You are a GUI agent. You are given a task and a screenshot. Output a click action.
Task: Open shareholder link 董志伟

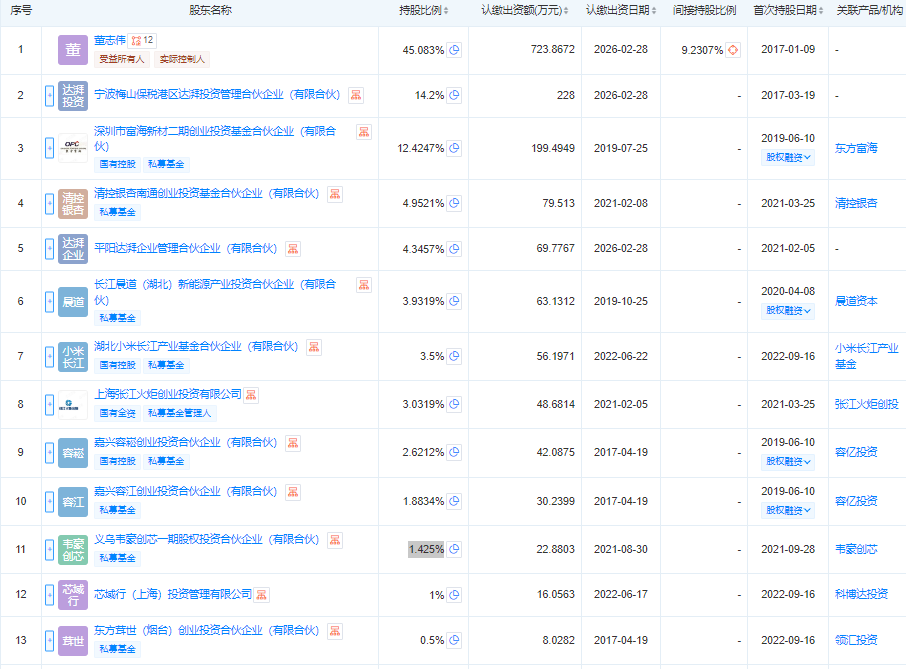[111, 41]
